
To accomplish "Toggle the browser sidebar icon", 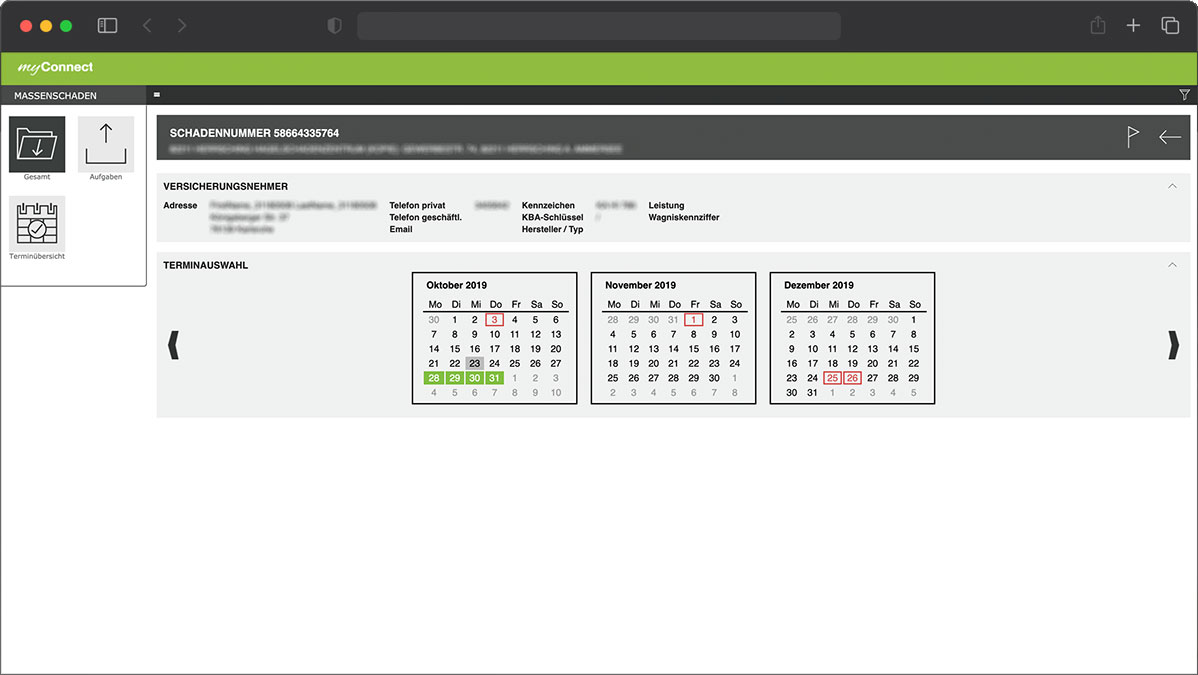I will click(107, 26).
